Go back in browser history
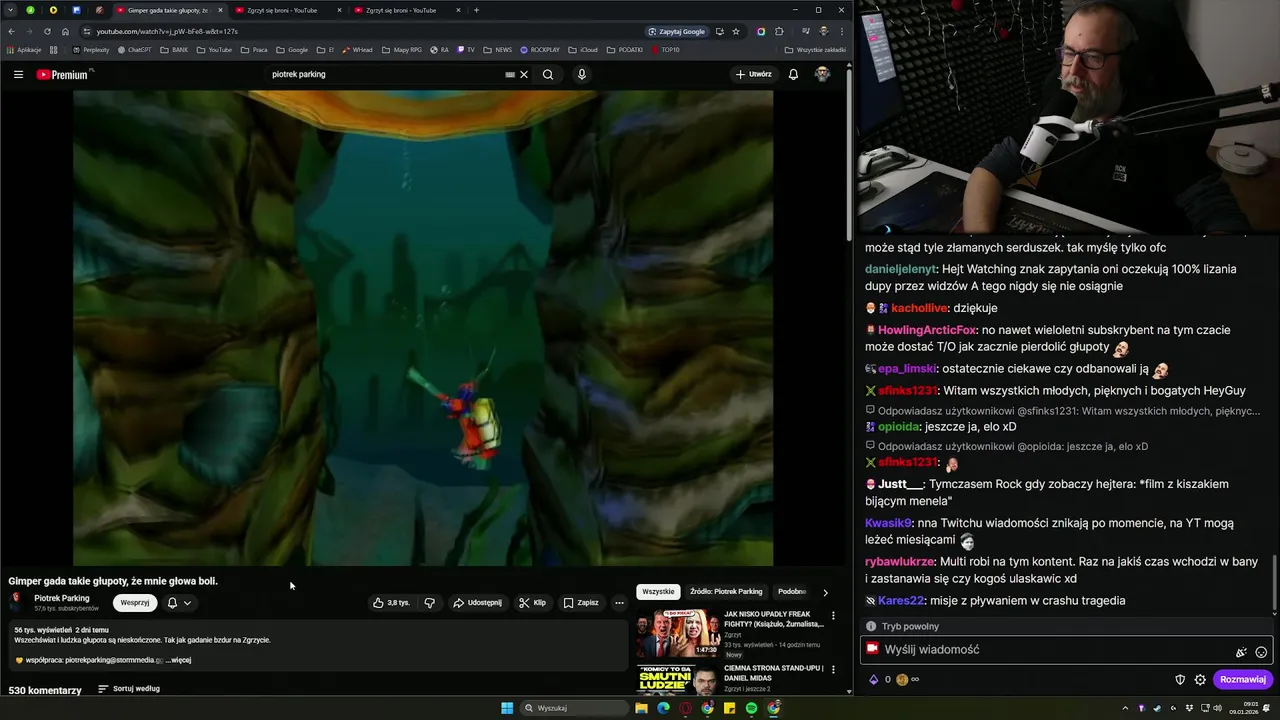Screen dimensions: 1280x720 point(12,31)
